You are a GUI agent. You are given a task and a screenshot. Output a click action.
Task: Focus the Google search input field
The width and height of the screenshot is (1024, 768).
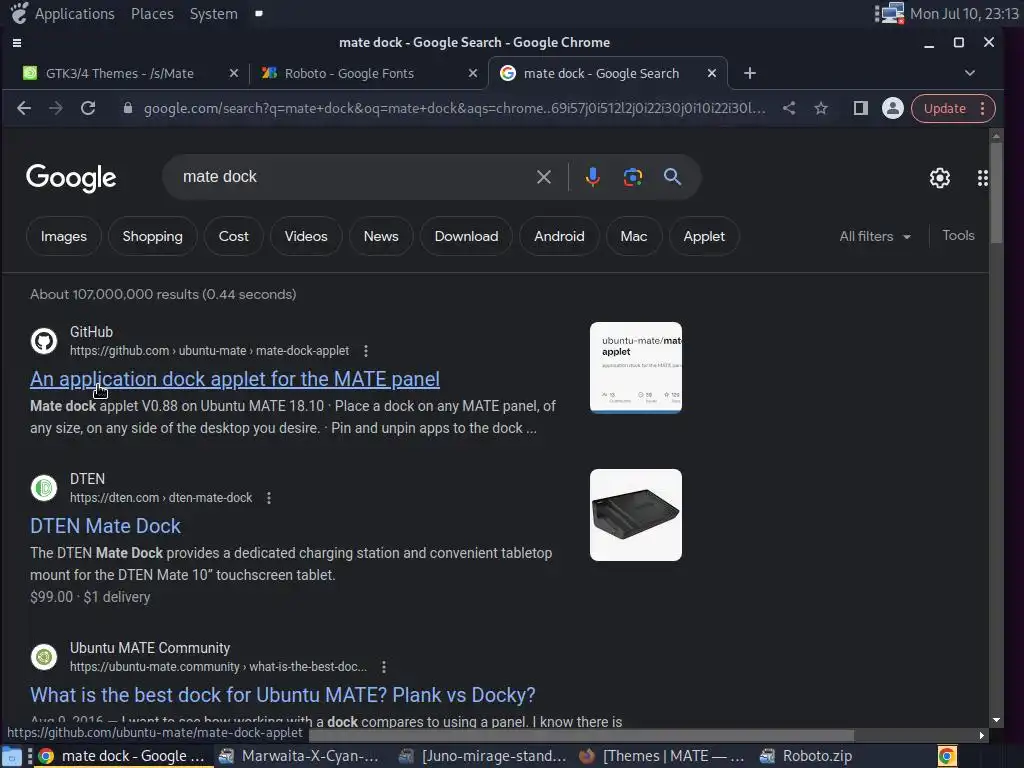(x=353, y=177)
